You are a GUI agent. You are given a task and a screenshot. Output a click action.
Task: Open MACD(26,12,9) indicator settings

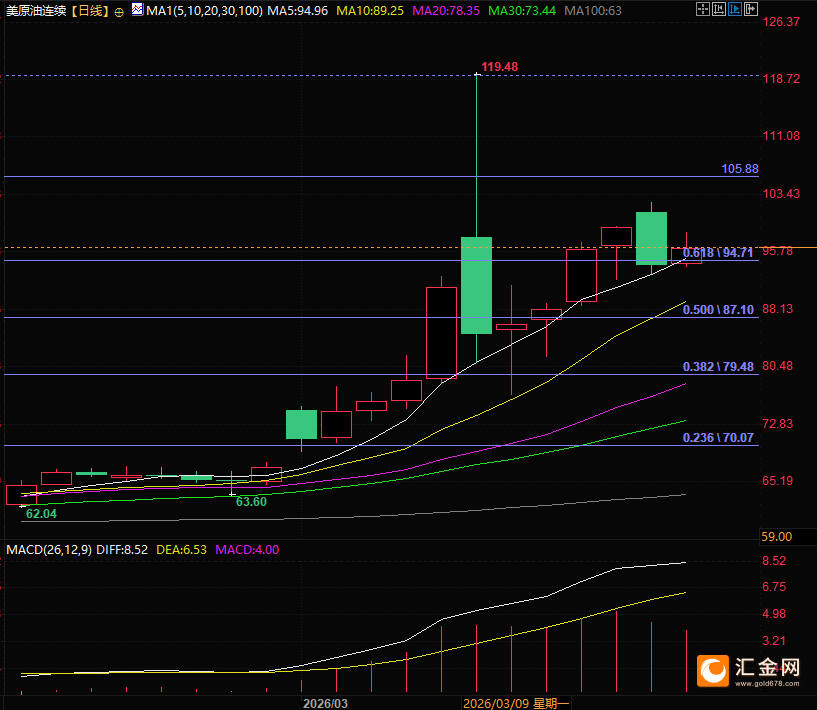48,549
